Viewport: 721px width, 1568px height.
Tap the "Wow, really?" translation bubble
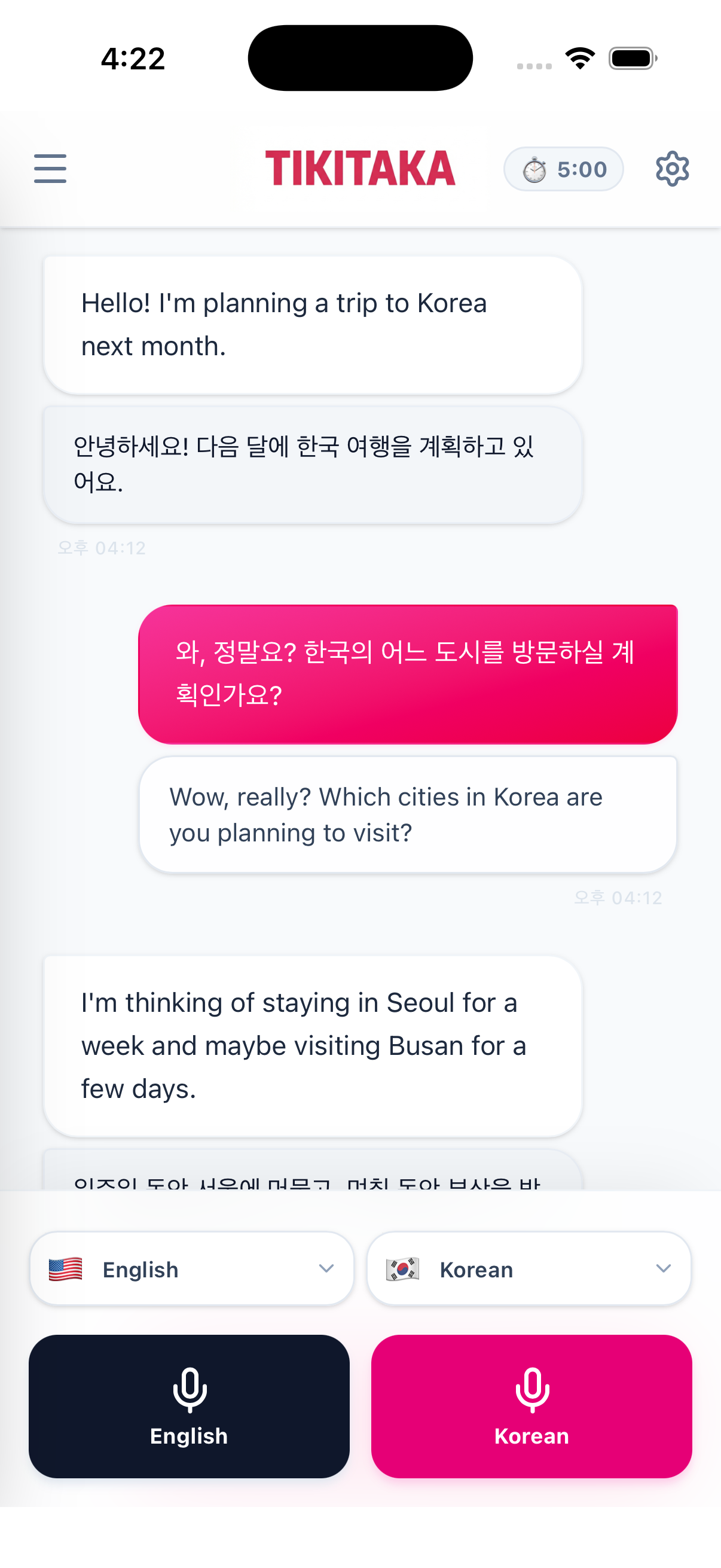coord(408,814)
